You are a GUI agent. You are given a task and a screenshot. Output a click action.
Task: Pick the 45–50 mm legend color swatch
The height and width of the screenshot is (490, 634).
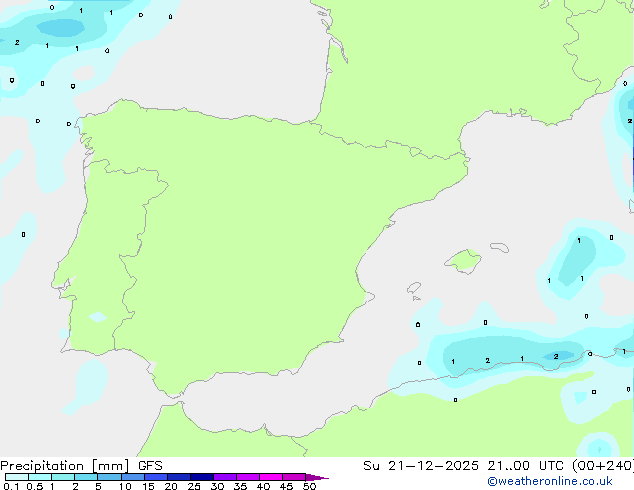pyautogui.click(x=294, y=477)
